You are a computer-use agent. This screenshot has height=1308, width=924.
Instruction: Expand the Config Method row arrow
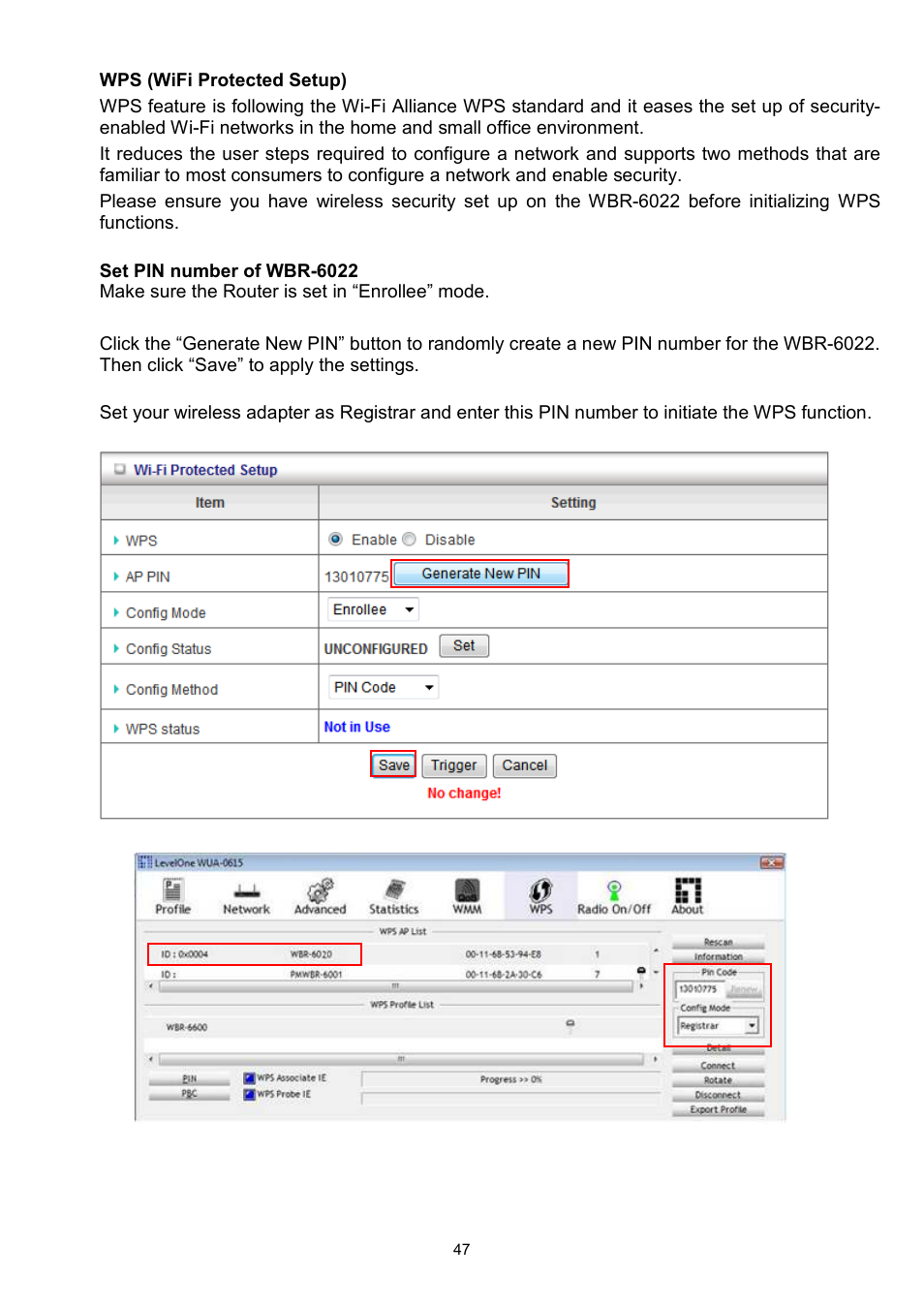(x=116, y=689)
